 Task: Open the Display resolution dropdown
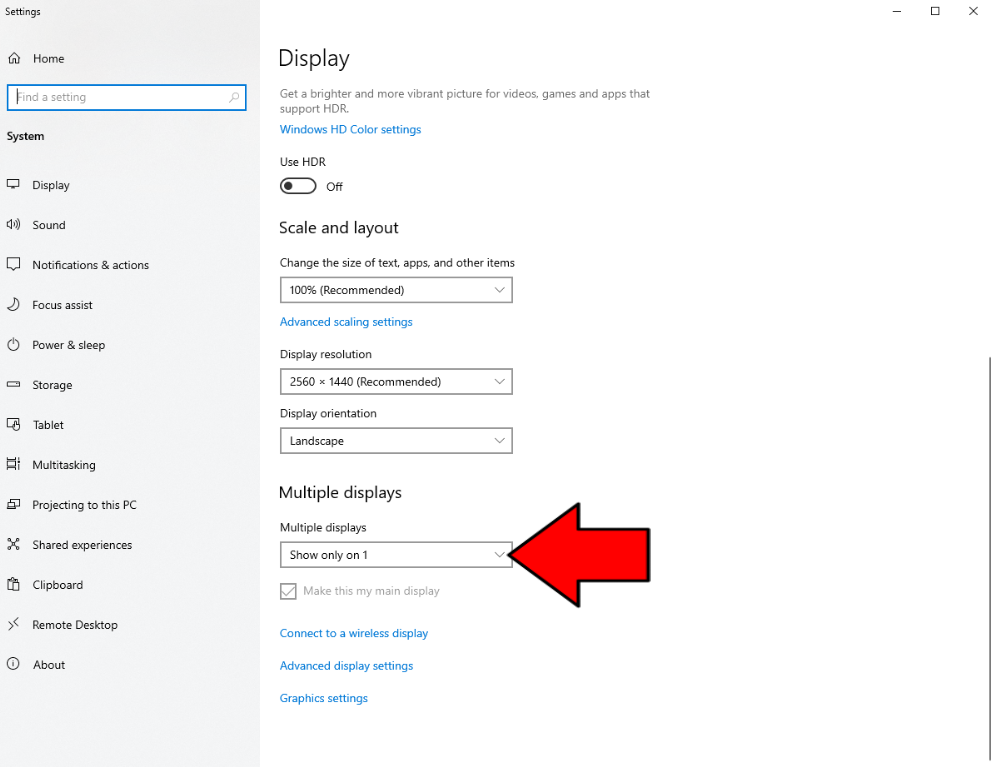tap(396, 382)
